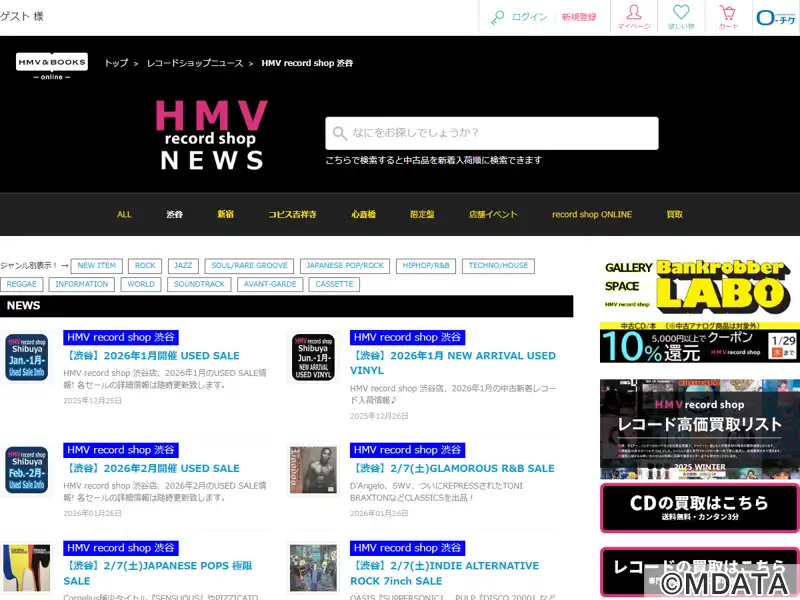This screenshot has width=800, height=600.
Task: Click shop tag above GLAMOROUS R&B SALE
Action: tap(408, 450)
